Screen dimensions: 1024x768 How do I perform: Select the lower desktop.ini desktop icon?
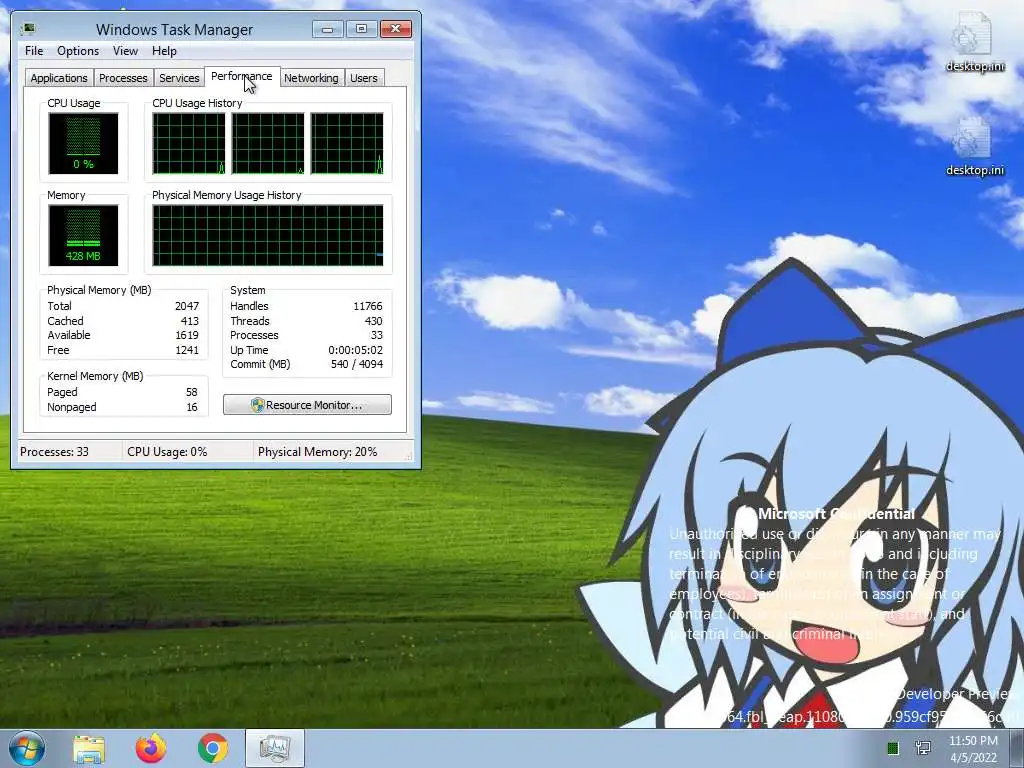974,146
